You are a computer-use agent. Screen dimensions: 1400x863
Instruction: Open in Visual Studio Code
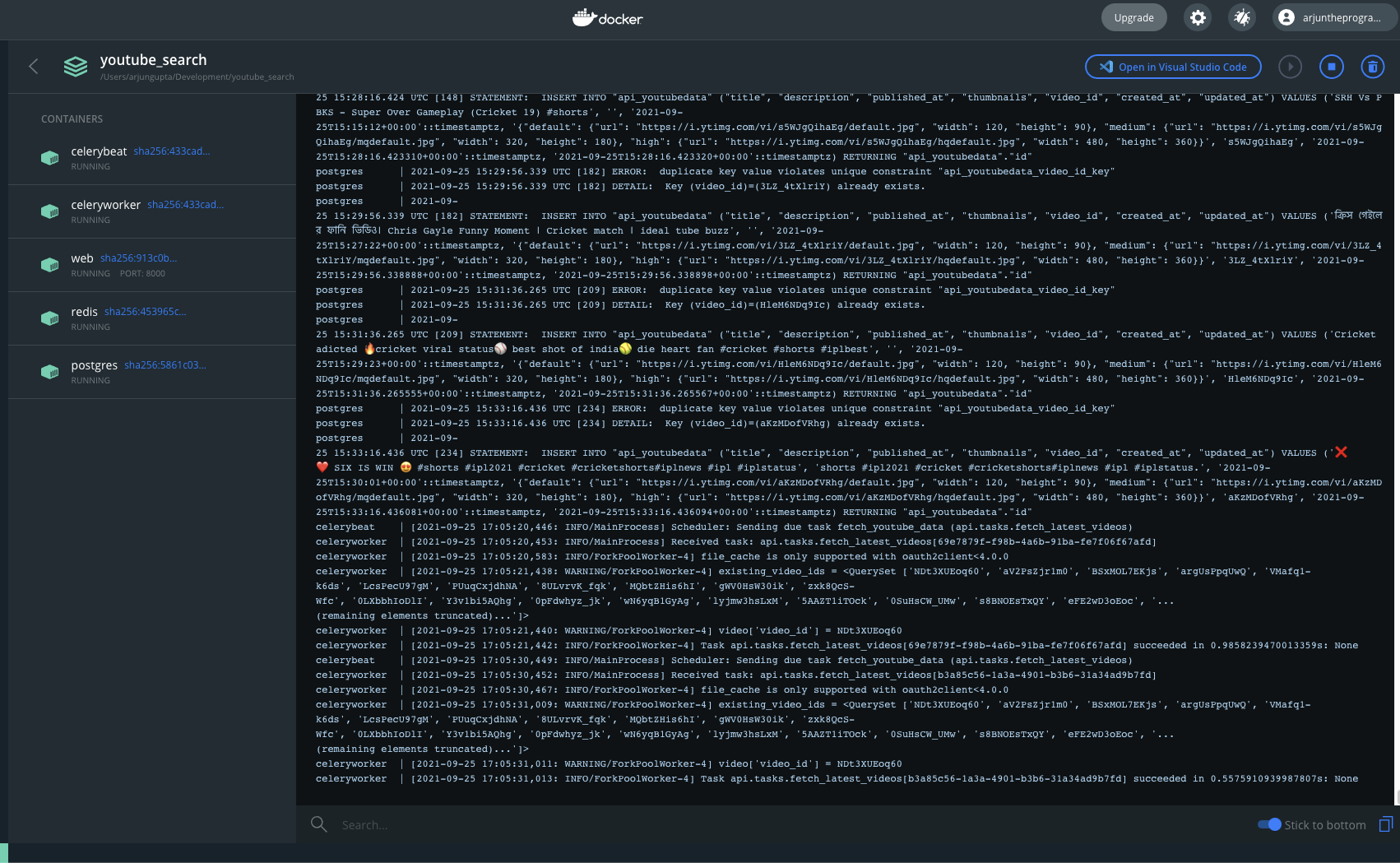pyautogui.click(x=1173, y=67)
